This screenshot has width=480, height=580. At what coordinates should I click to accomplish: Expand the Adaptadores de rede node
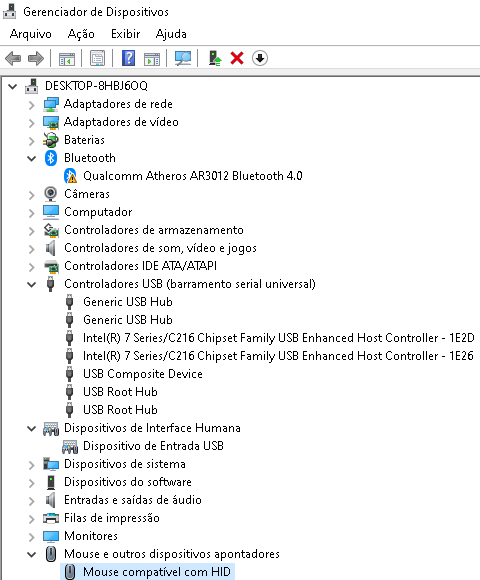(x=31, y=105)
